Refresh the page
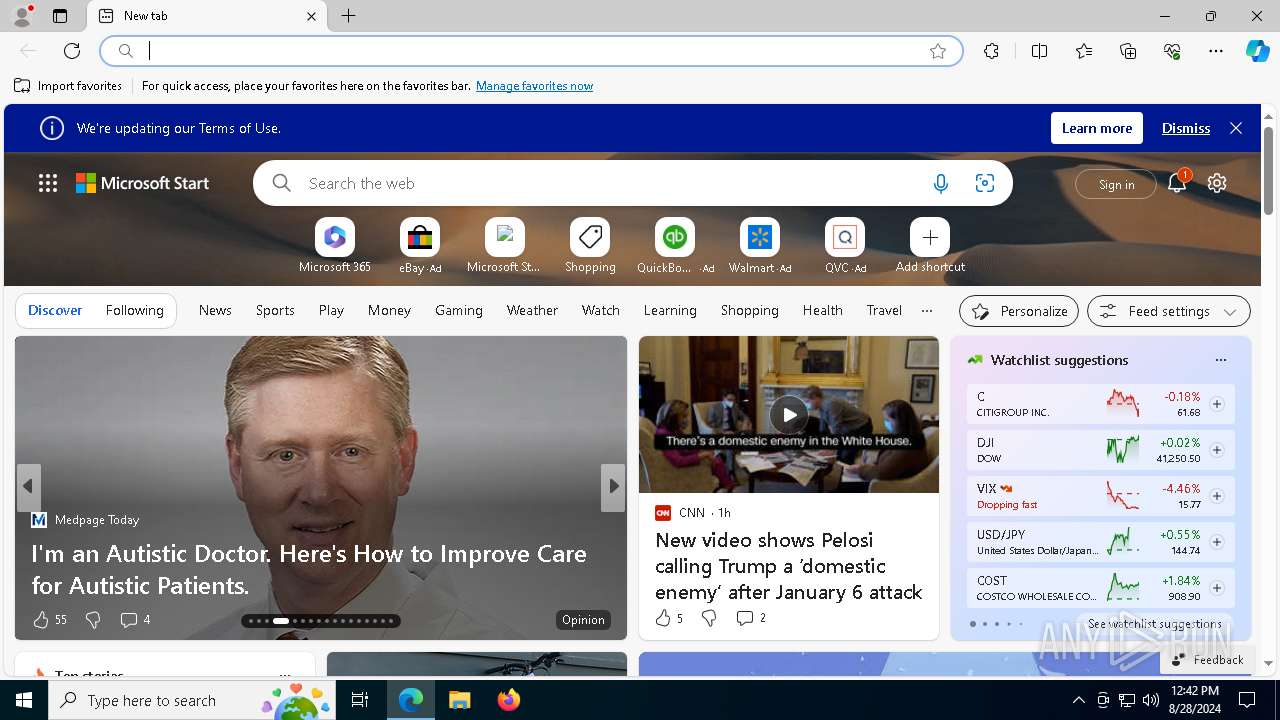 point(72,51)
